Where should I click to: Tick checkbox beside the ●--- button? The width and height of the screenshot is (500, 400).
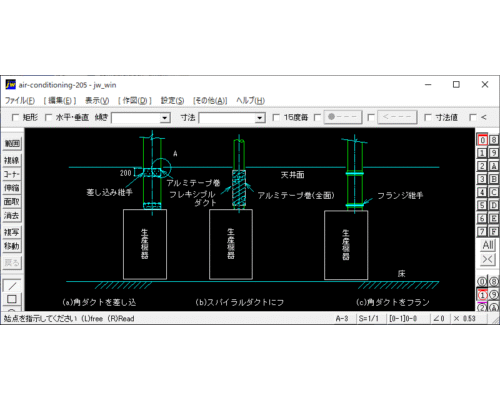coord(317,117)
